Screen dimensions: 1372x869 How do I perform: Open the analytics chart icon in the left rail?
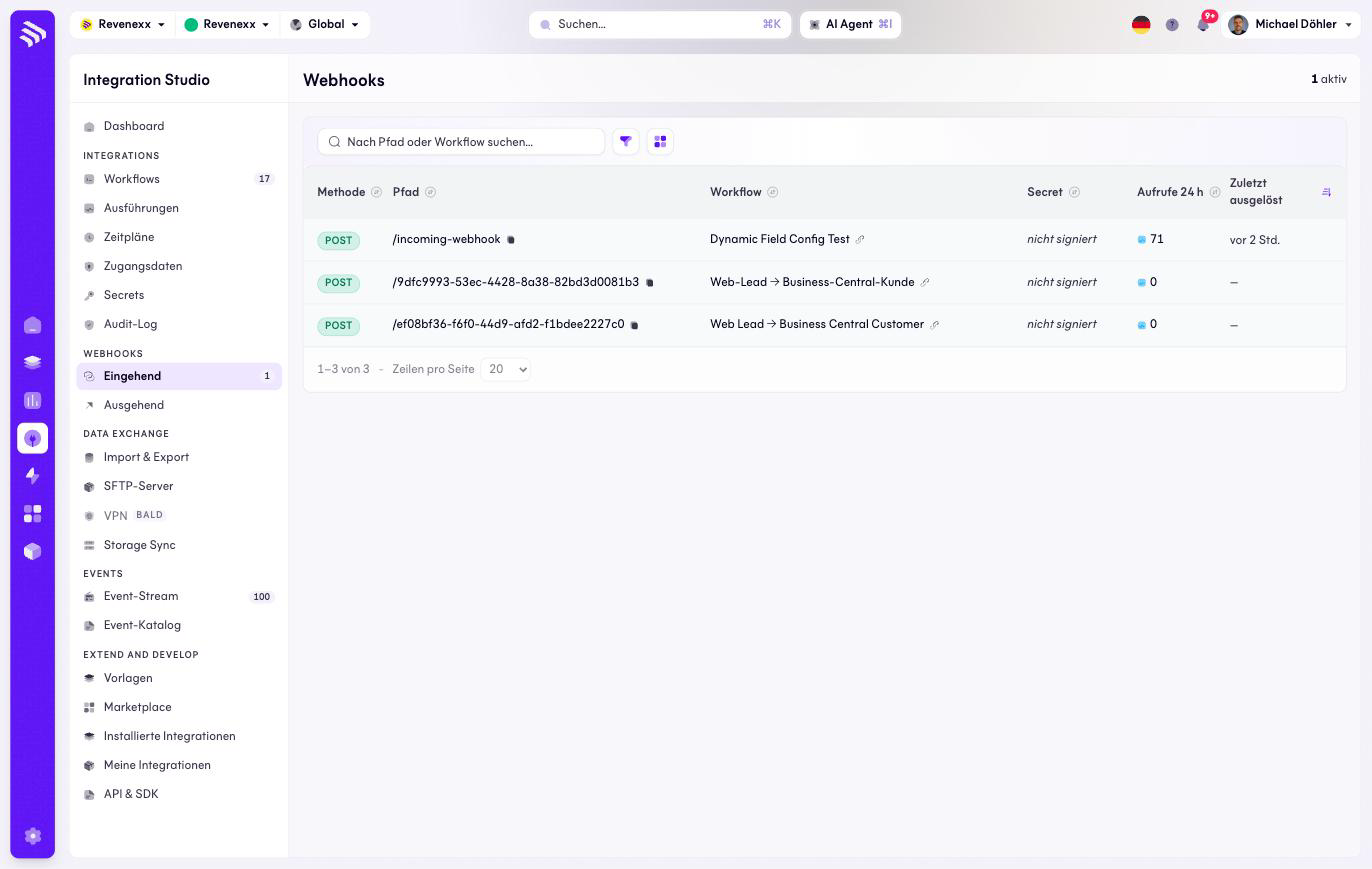[32, 401]
